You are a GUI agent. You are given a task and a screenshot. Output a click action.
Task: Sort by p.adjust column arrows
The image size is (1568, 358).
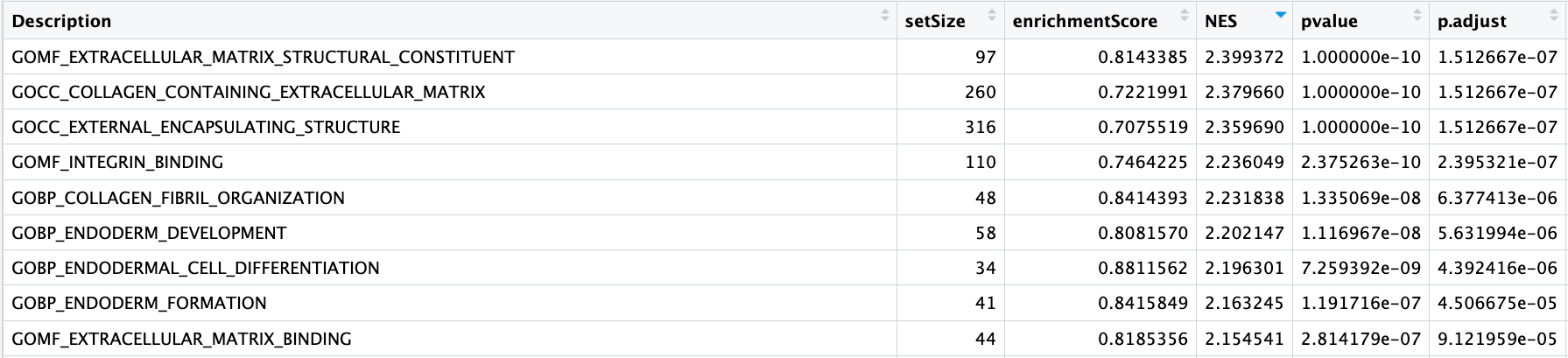click(1554, 16)
